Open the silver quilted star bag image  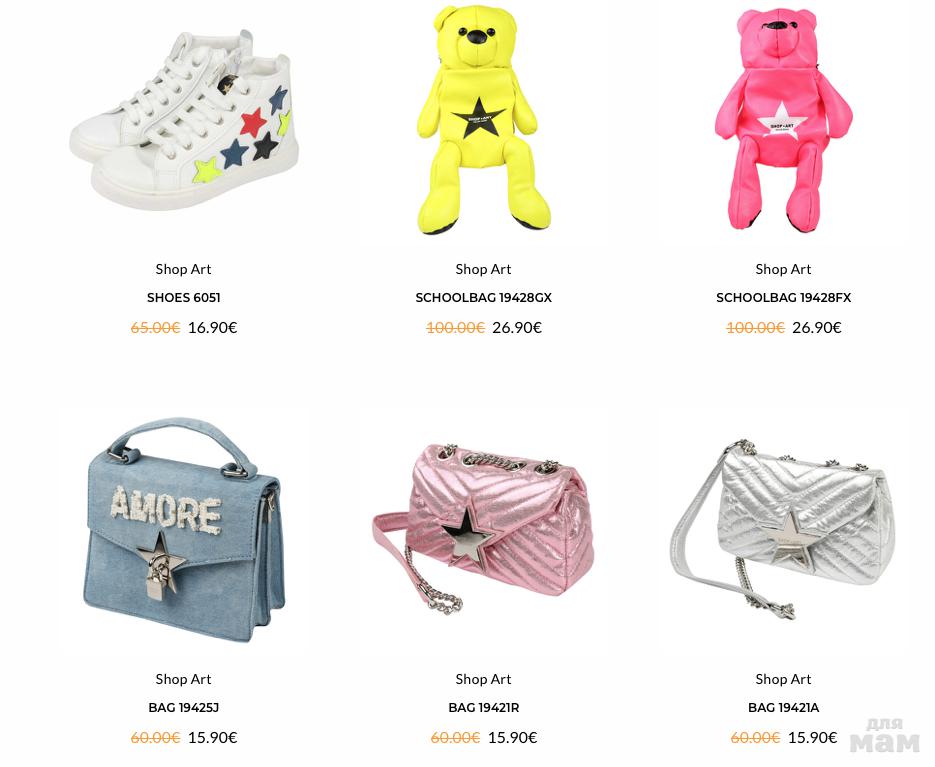(783, 528)
